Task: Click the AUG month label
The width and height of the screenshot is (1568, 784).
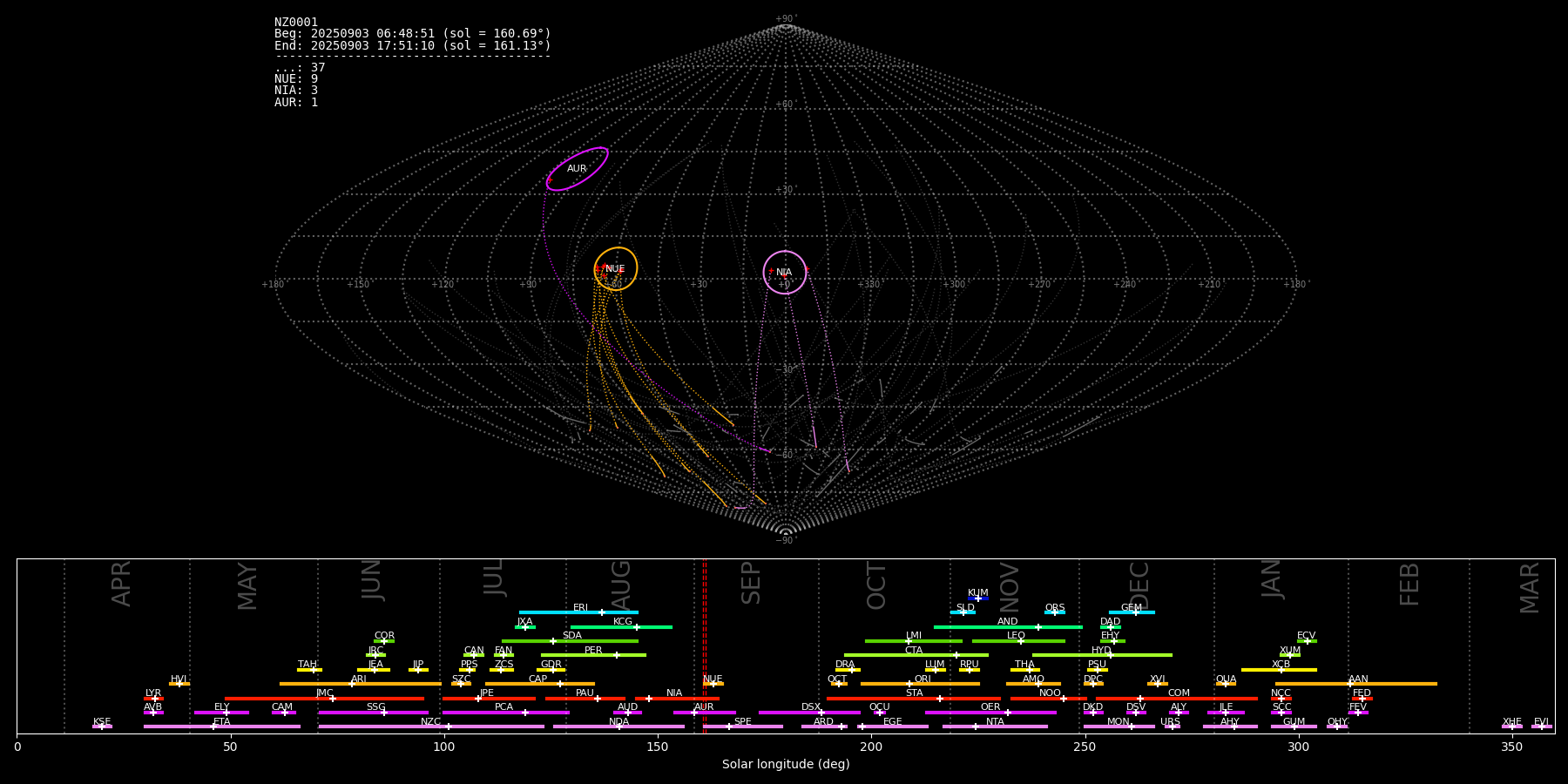Action: point(621,585)
